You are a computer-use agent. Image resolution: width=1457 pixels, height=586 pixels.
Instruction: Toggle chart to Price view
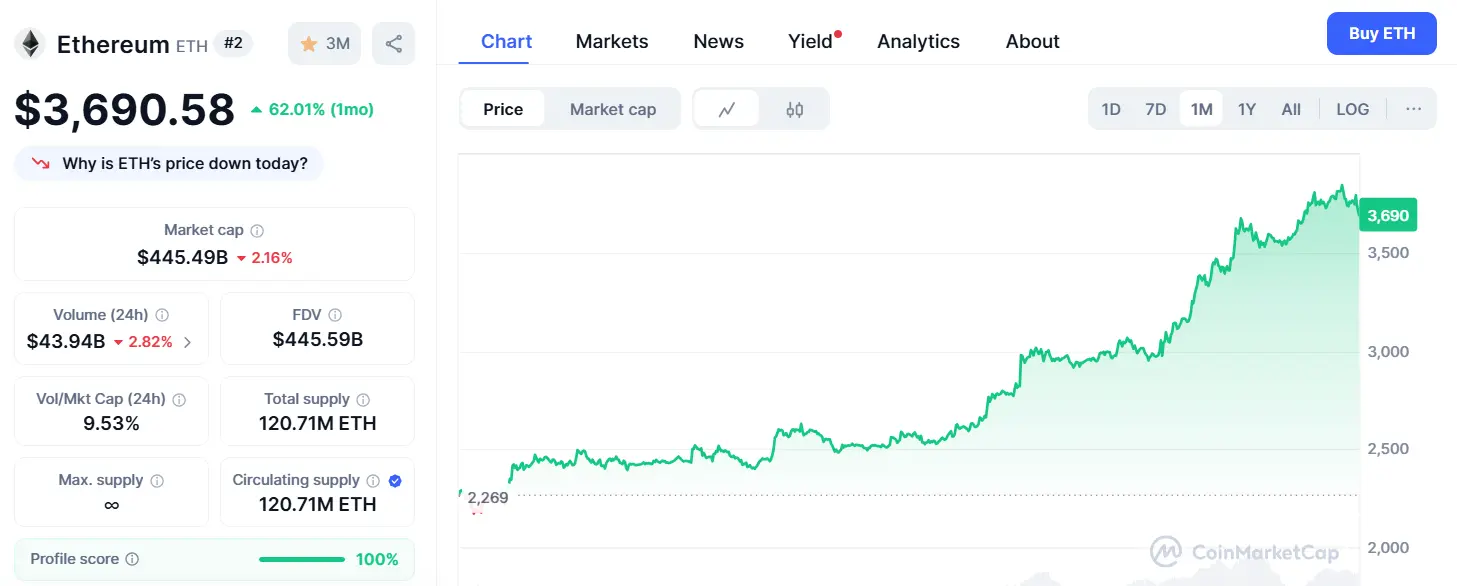click(x=503, y=109)
